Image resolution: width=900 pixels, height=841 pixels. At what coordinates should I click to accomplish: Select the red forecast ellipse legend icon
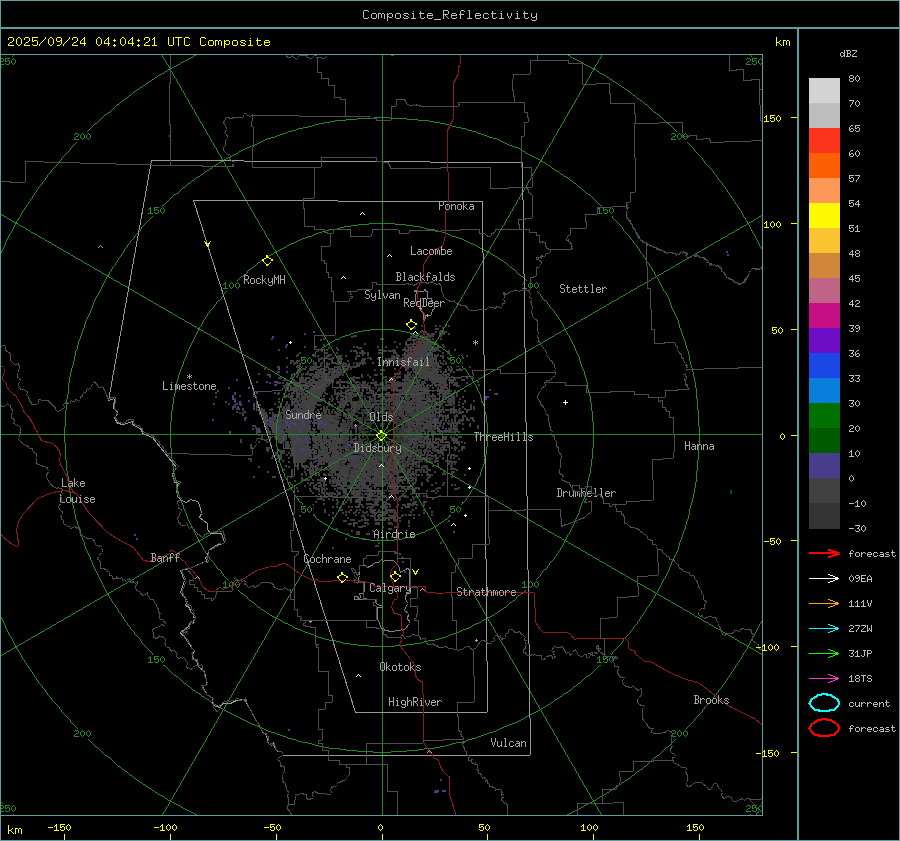pos(824,728)
